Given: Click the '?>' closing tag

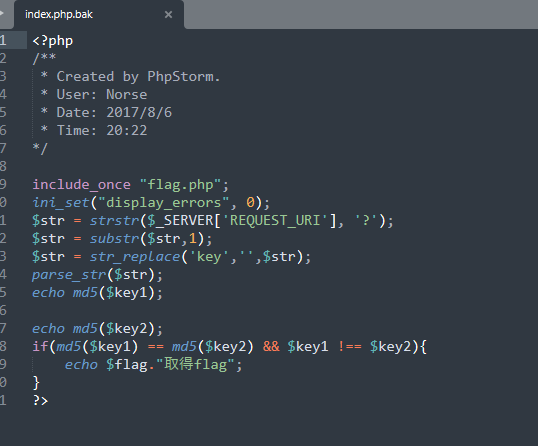Looking at the screenshot, I should (x=40, y=400).
